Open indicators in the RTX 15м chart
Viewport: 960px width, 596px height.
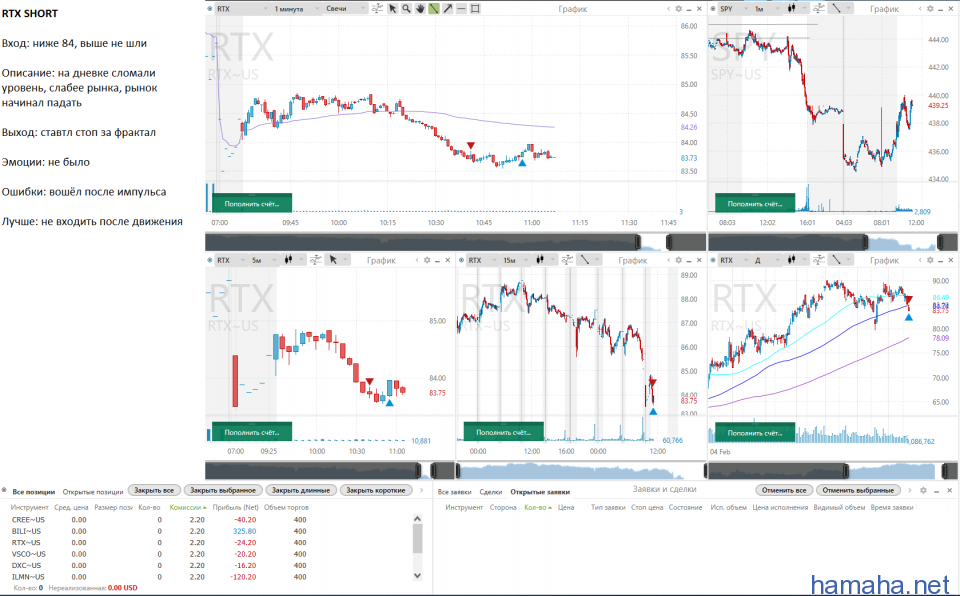pos(567,260)
